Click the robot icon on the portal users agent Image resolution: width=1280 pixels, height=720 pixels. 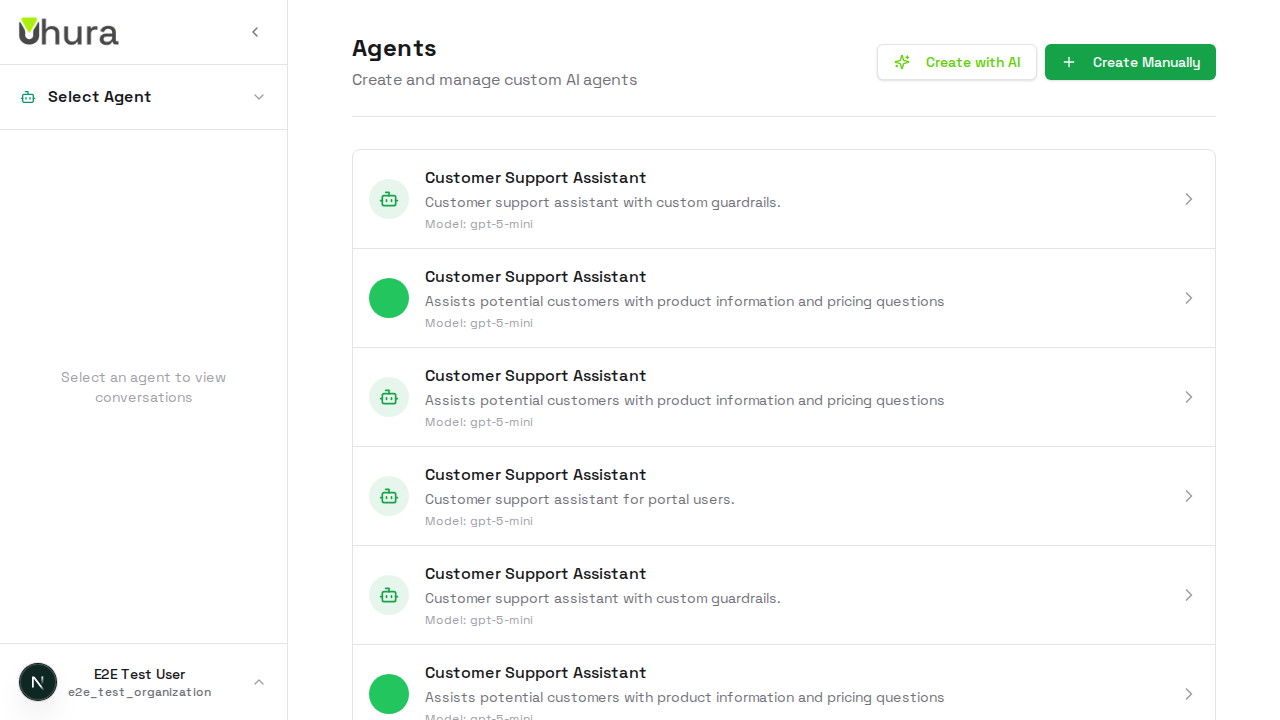click(x=389, y=496)
